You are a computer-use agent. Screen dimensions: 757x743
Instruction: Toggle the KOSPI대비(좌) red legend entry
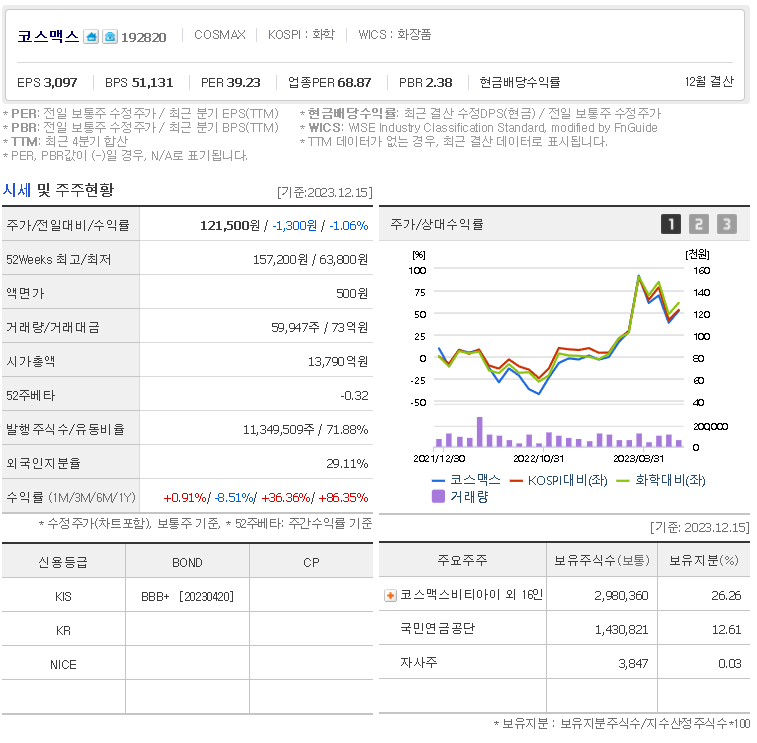559,480
